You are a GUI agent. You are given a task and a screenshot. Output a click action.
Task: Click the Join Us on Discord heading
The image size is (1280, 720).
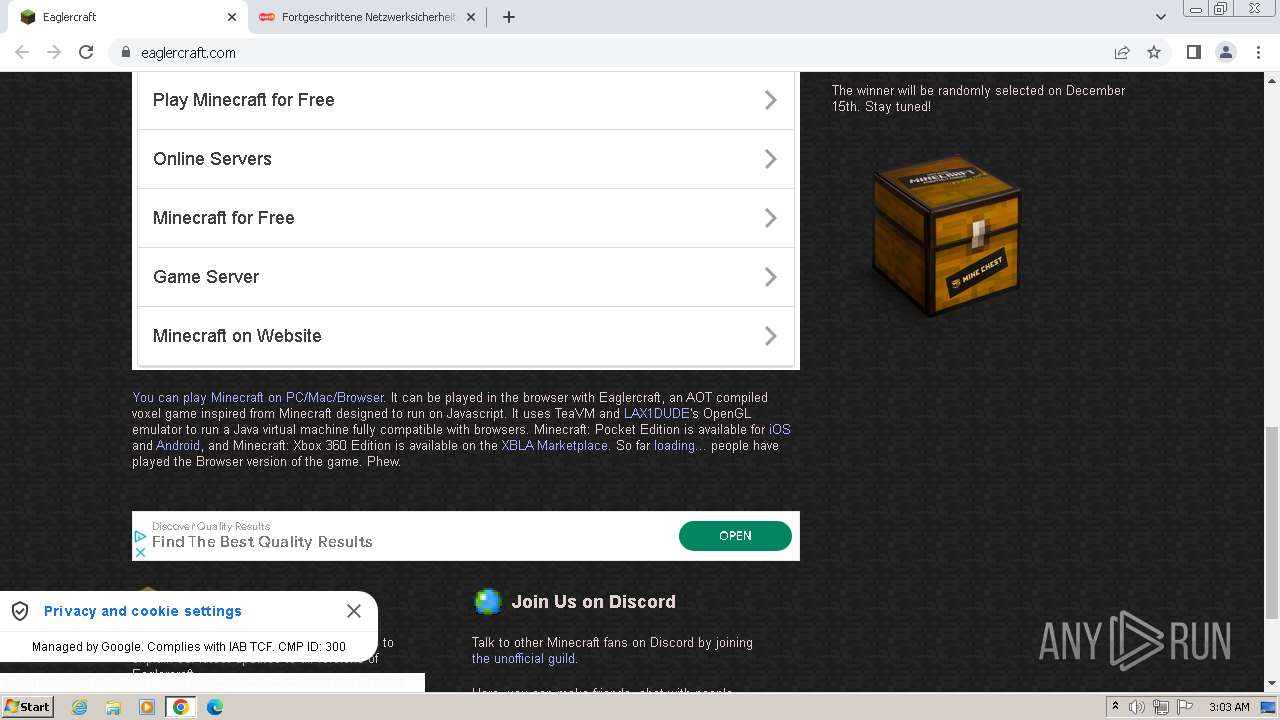(593, 602)
